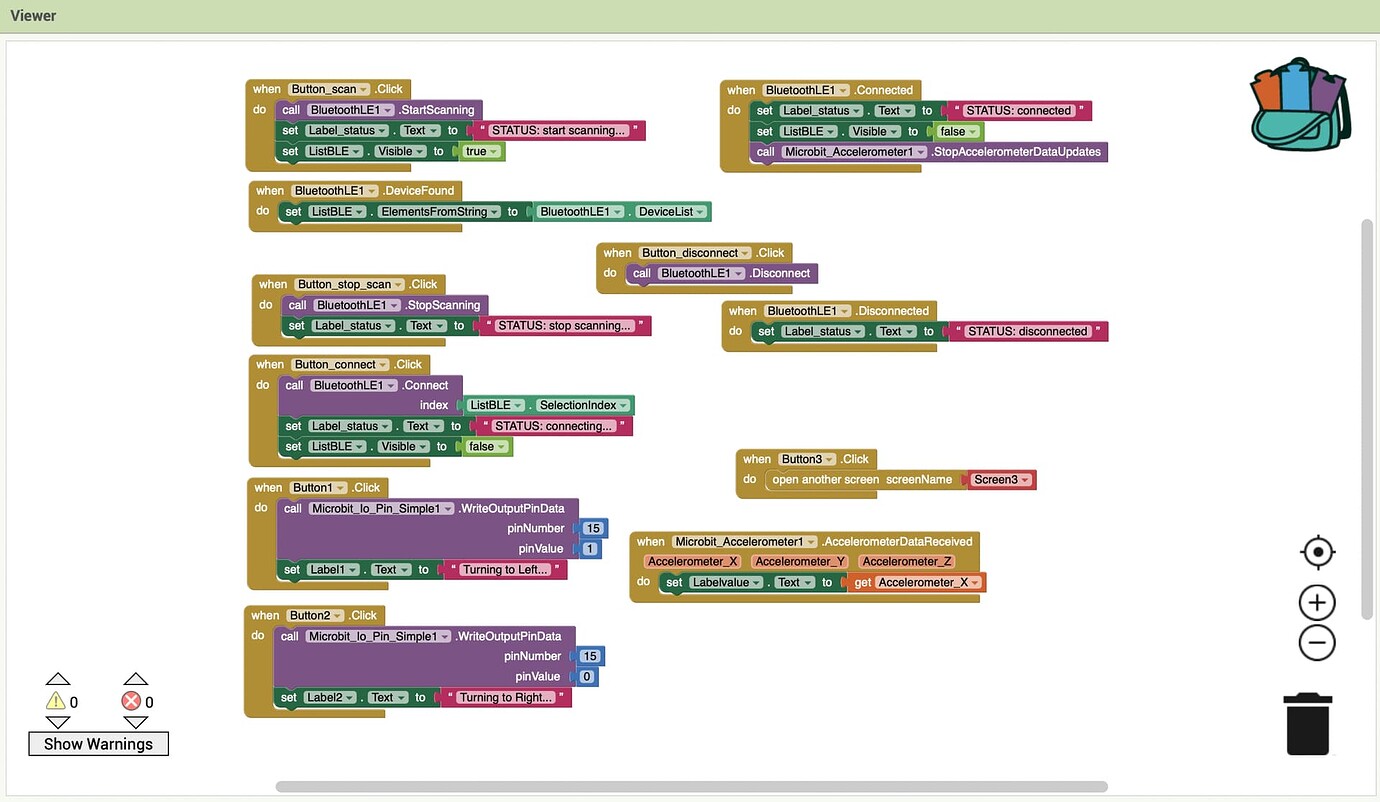Expand the Screen3 screen name dropdown
Image resolution: width=1380 pixels, height=802 pixels.
(1025, 480)
